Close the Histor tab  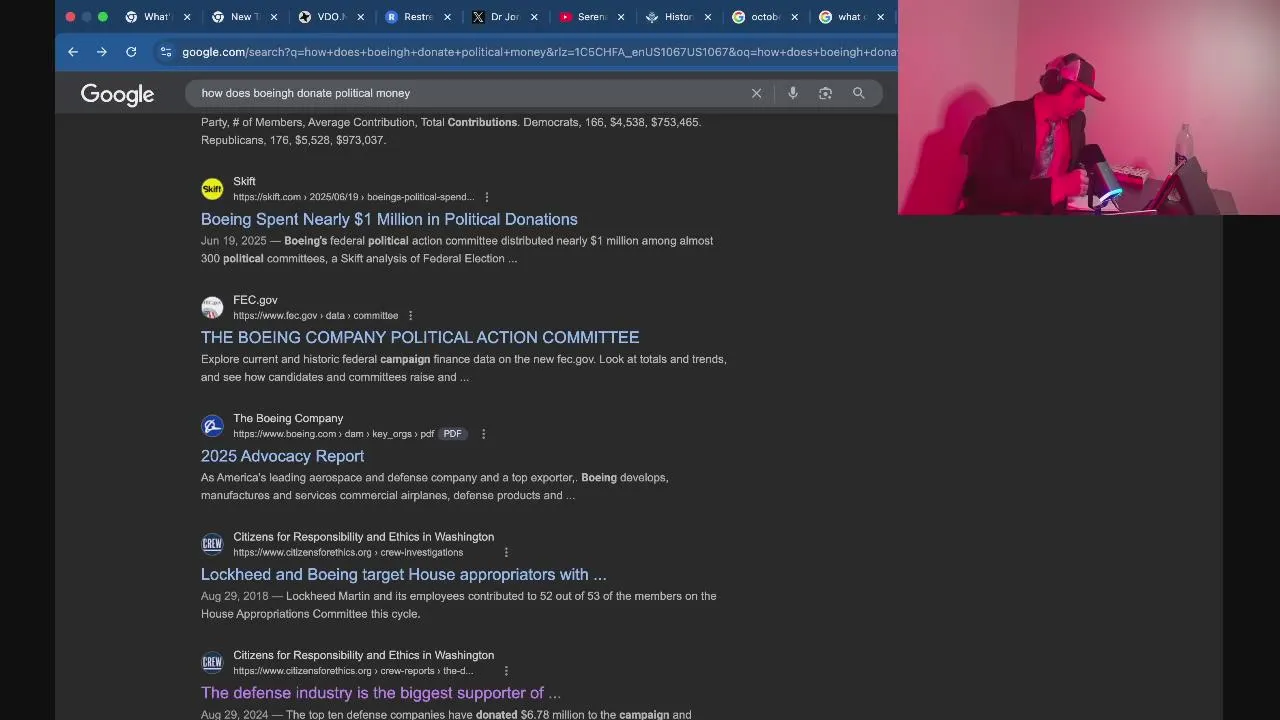tap(708, 17)
